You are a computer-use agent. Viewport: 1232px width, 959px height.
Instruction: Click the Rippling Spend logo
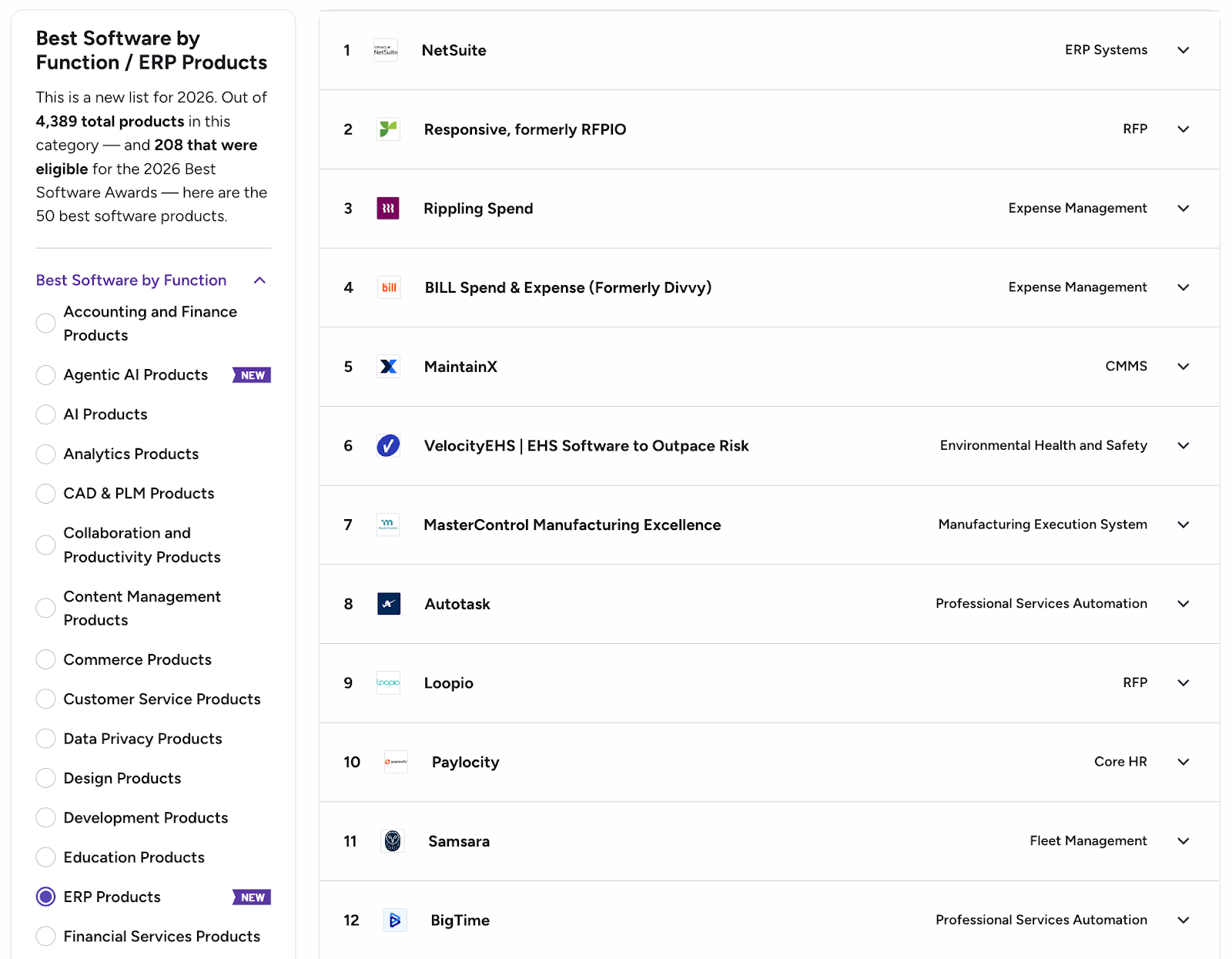coord(388,129)
